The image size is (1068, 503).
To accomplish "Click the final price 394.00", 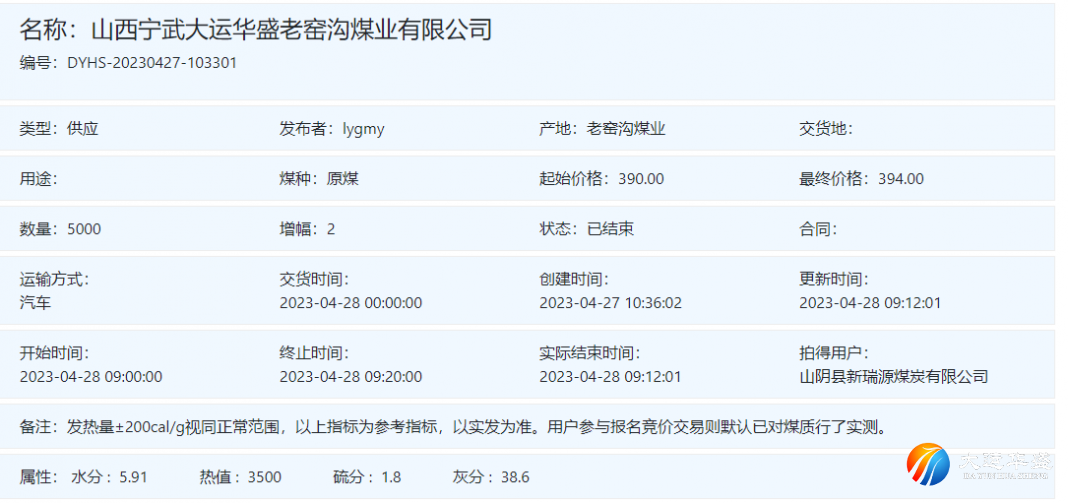I will (x=900, y=179).
